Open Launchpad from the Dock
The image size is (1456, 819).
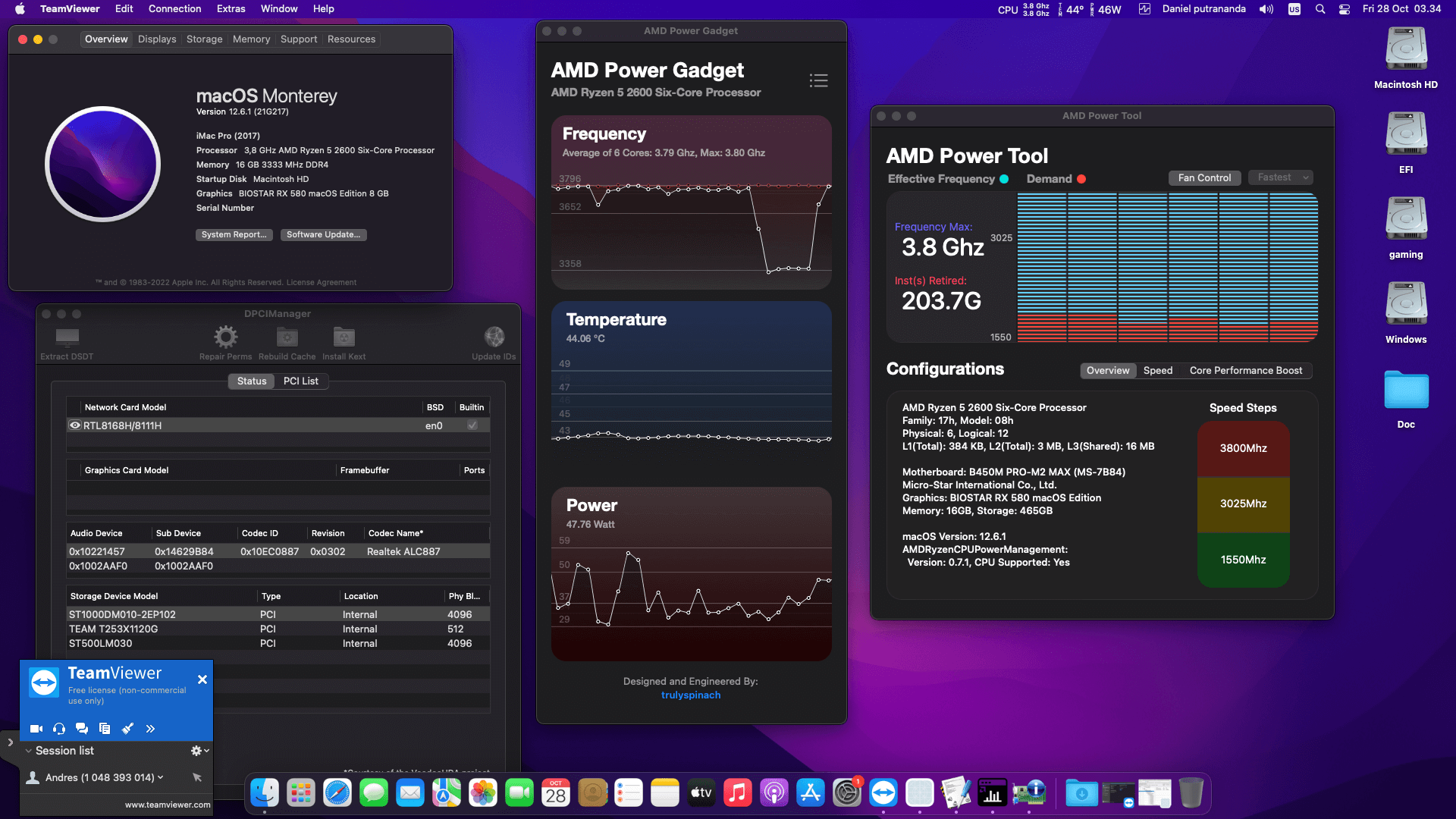(x=301, y=793)
